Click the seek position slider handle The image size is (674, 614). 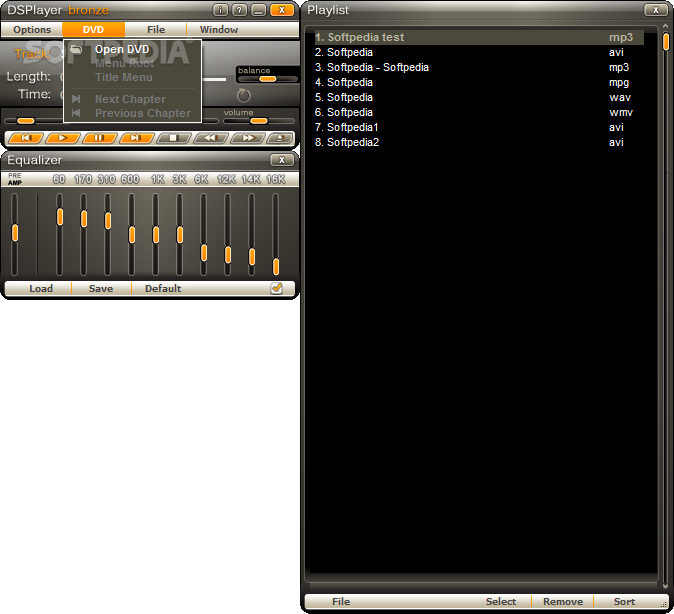pos(25,121)
